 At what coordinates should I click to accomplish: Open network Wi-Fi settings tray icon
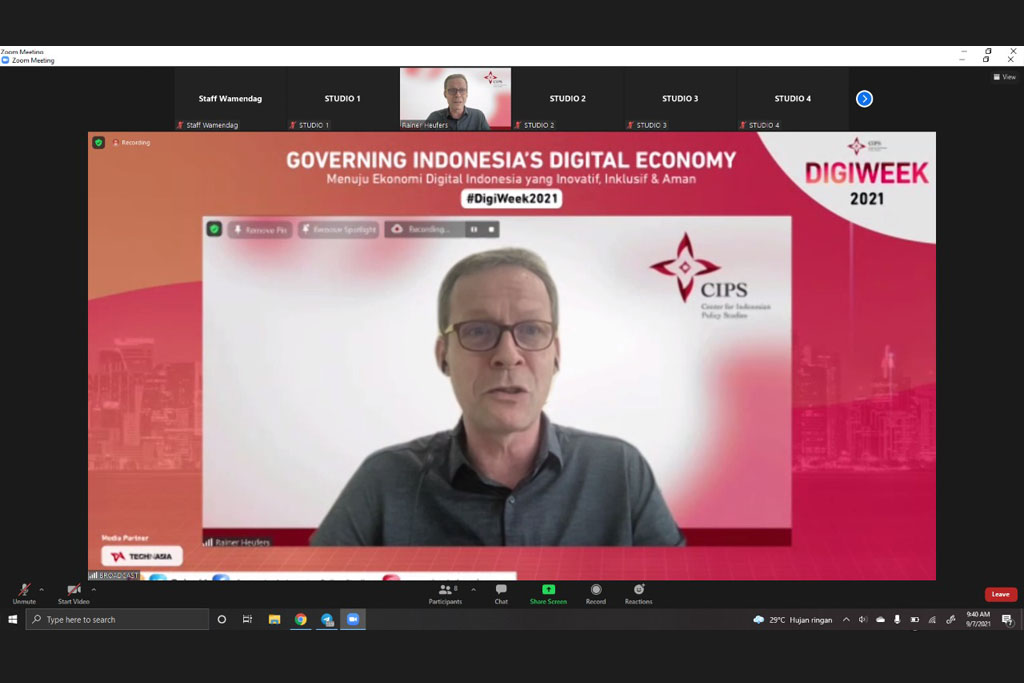(x=933, y=620)
